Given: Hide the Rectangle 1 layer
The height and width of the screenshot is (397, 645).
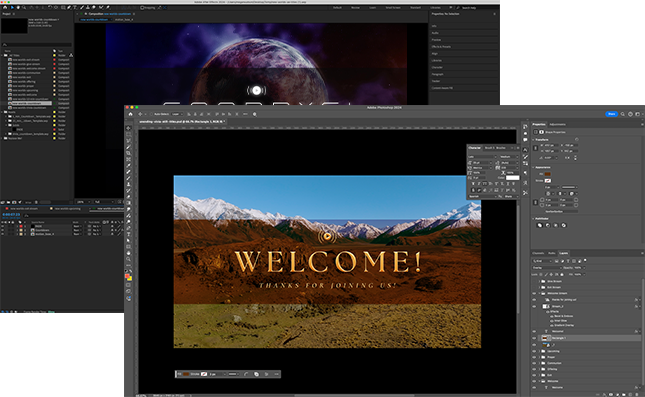Looking at the screenshot, I should [534, 338].
